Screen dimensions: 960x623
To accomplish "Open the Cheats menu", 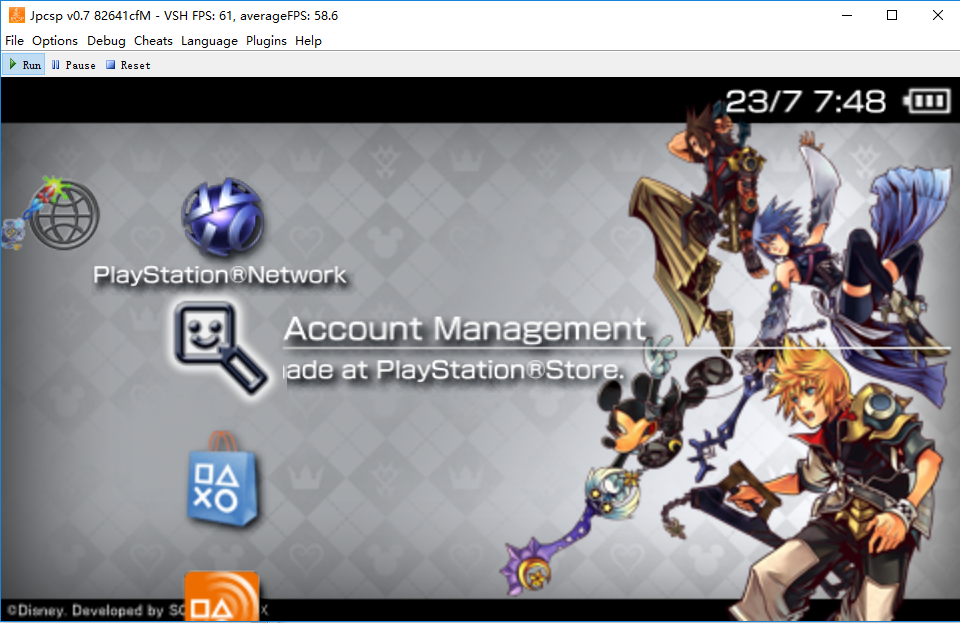I will coord(153,41).
